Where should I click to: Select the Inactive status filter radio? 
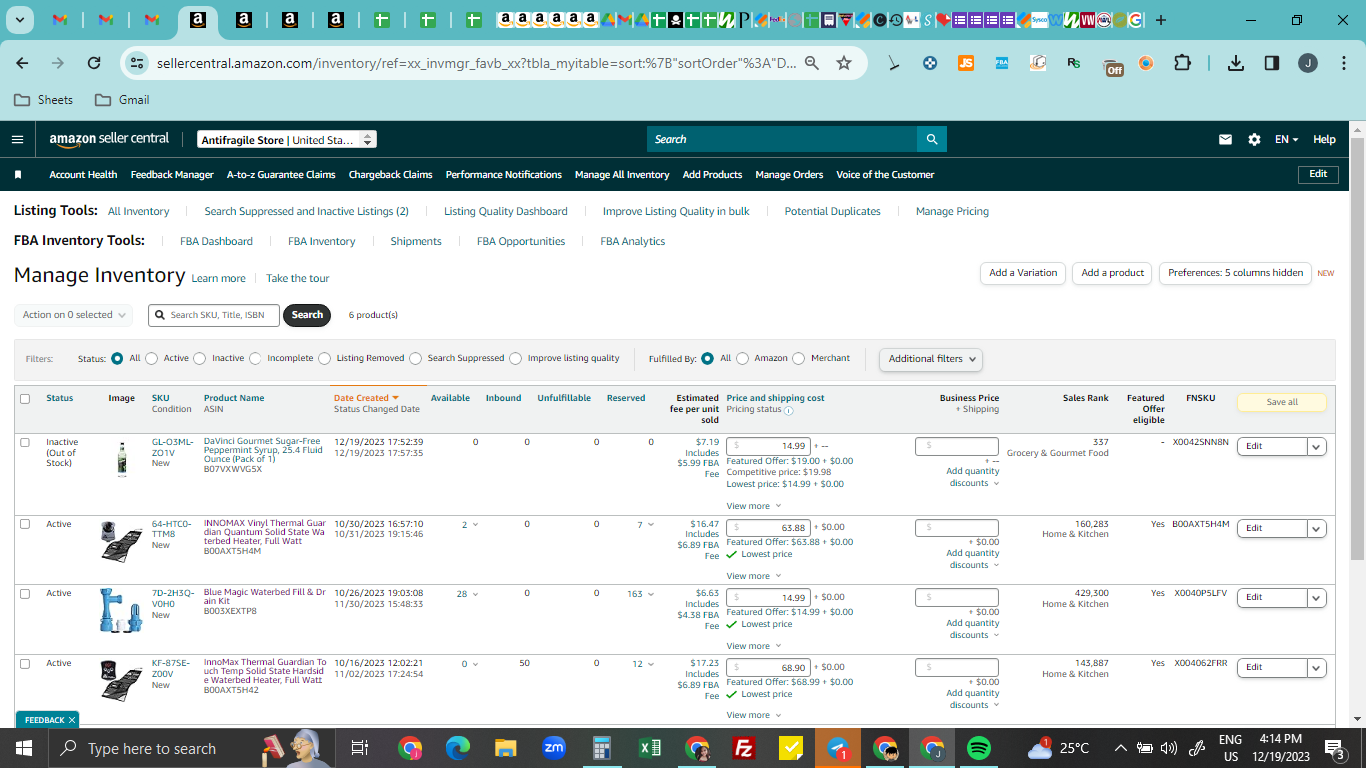coord(199,358)
